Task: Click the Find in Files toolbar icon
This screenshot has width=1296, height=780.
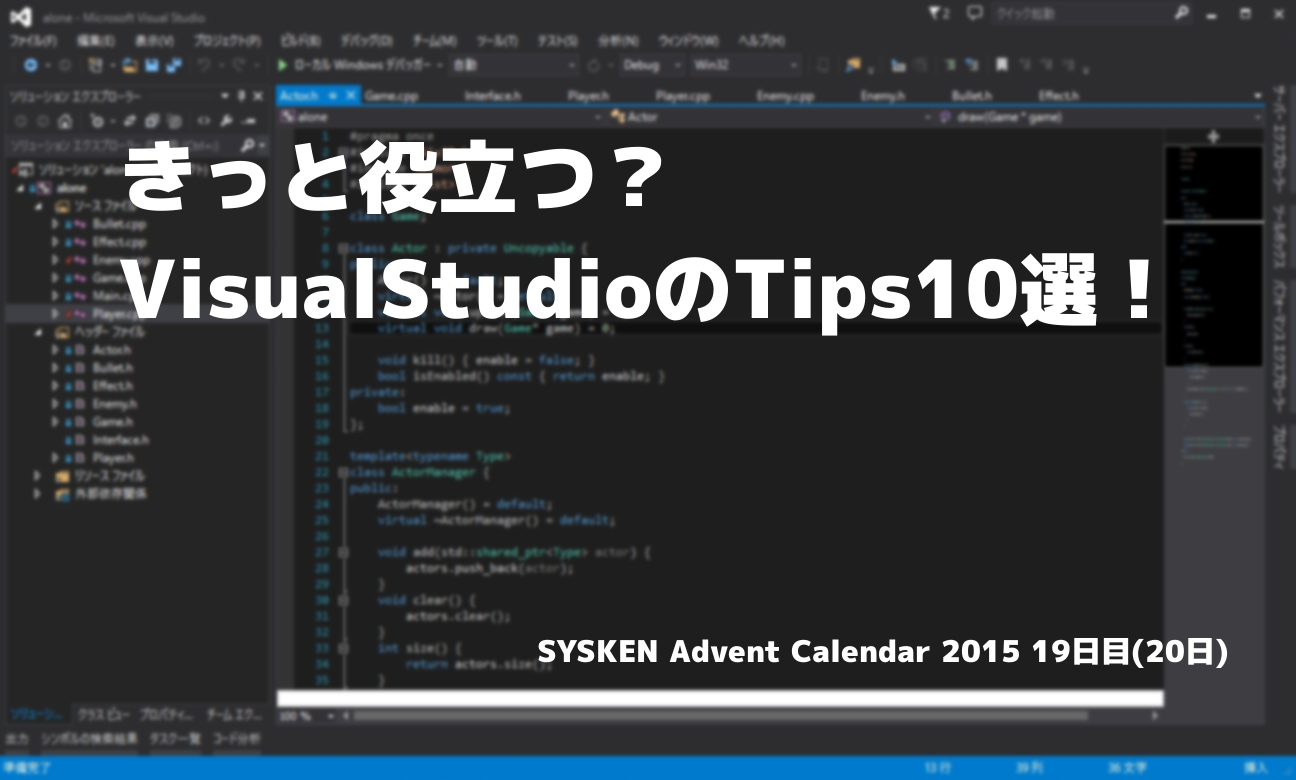Action: [853, 65]
